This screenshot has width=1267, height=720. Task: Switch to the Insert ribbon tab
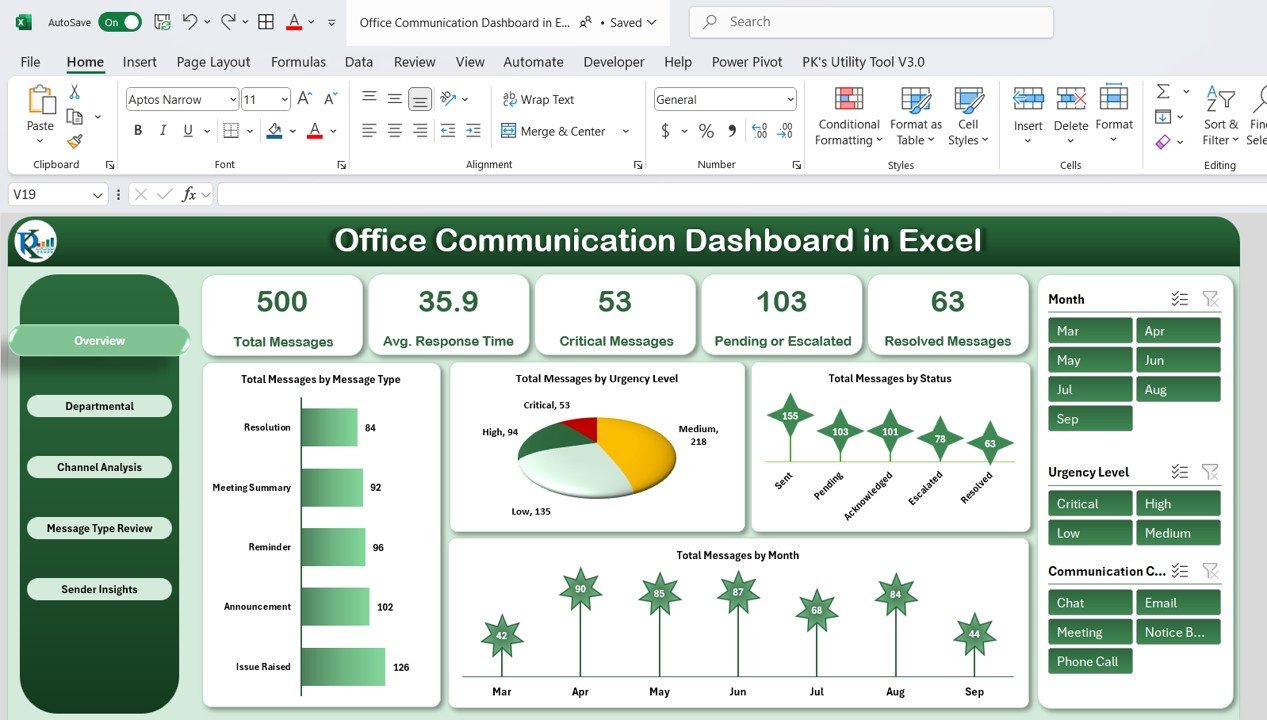[x=139, y=62]
